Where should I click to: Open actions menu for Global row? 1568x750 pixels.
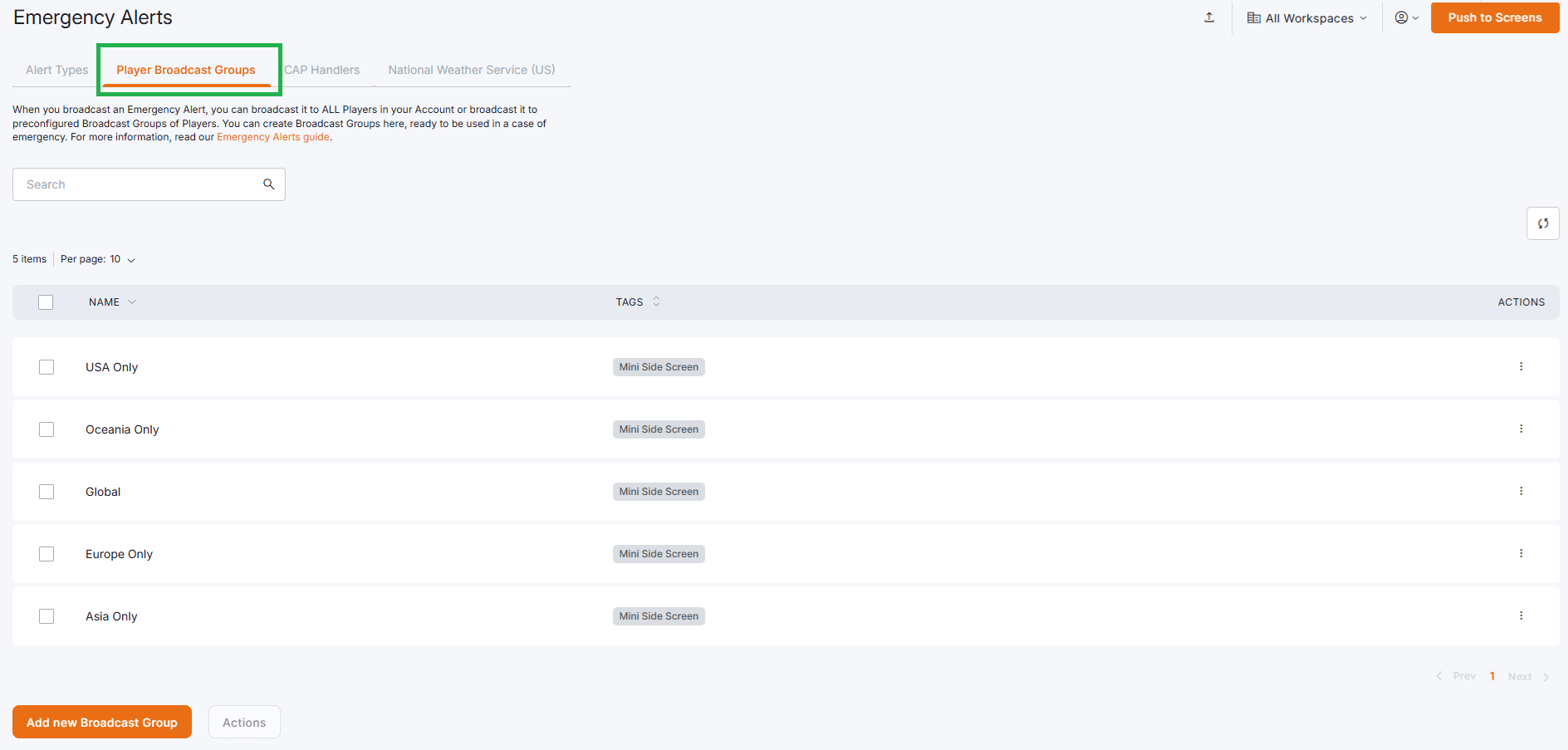point(1521,491)
